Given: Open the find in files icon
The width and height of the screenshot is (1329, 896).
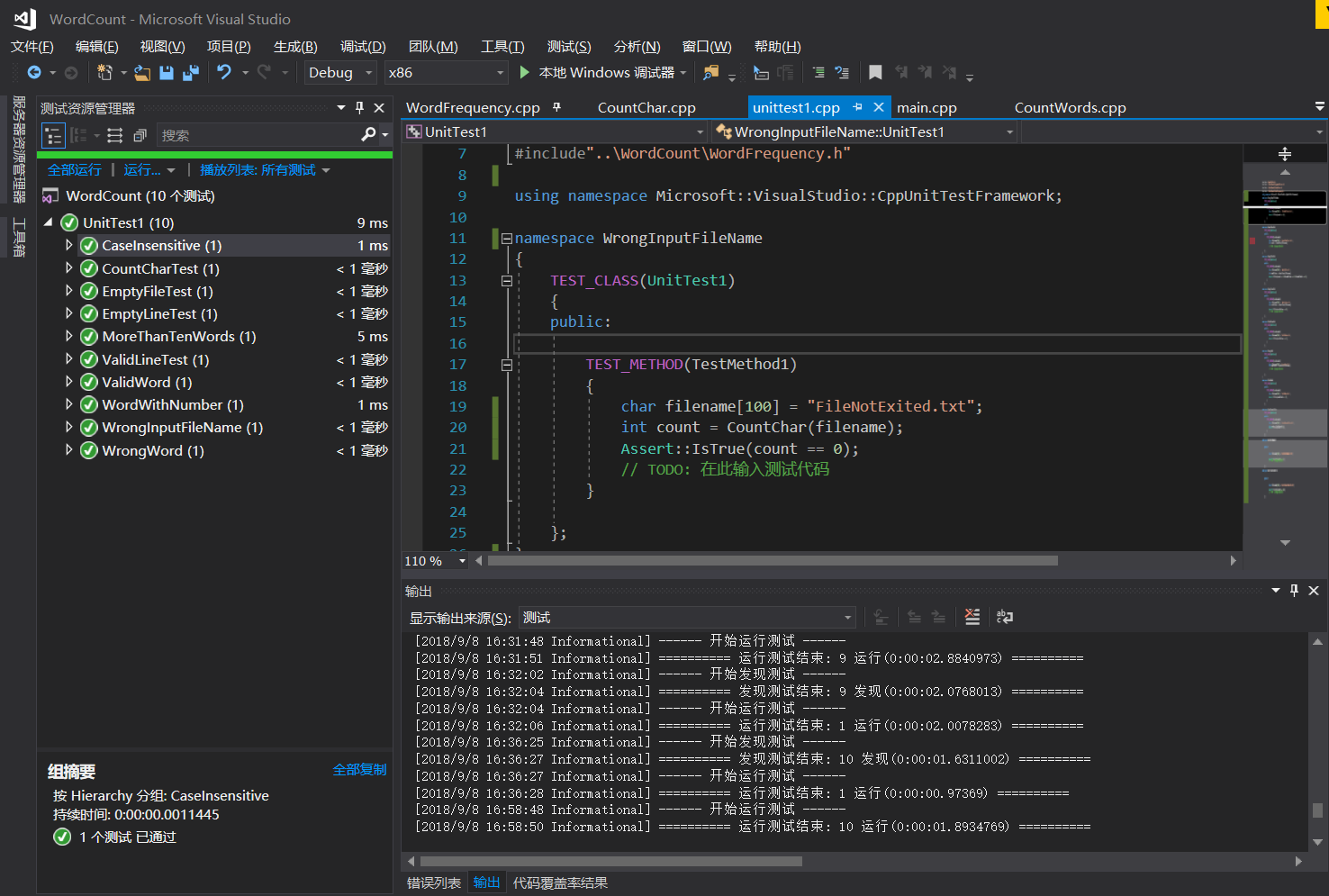Looking at the screenshot, I should pos(711,72).
